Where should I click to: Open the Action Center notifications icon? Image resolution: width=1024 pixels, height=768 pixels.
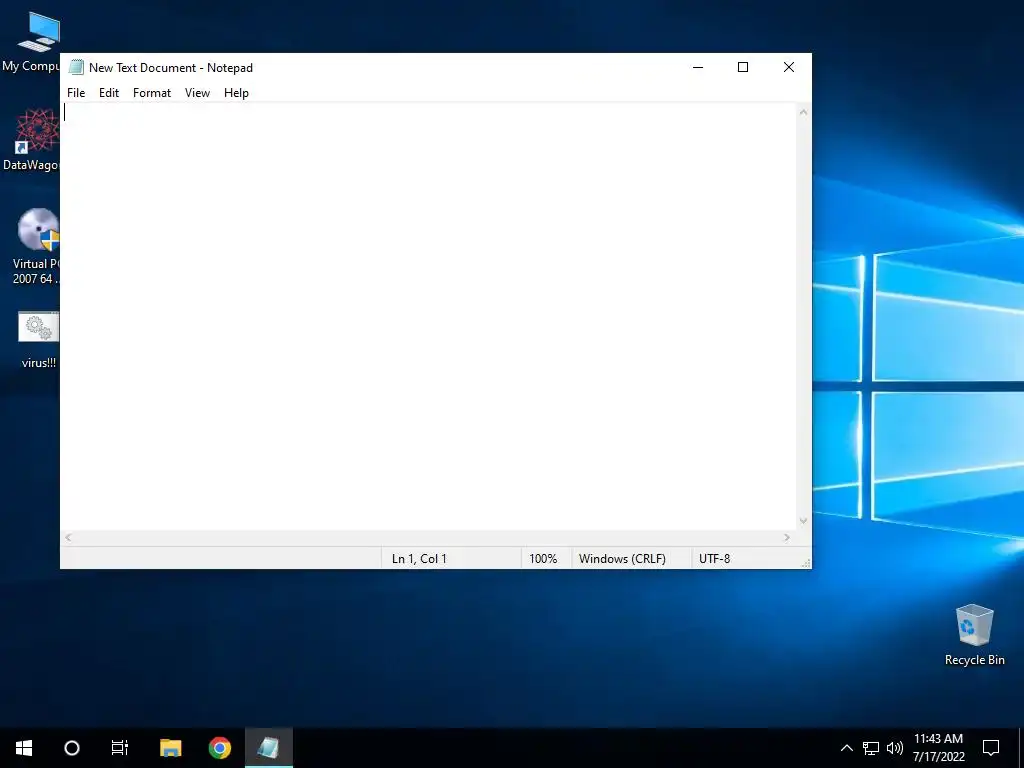991,748
